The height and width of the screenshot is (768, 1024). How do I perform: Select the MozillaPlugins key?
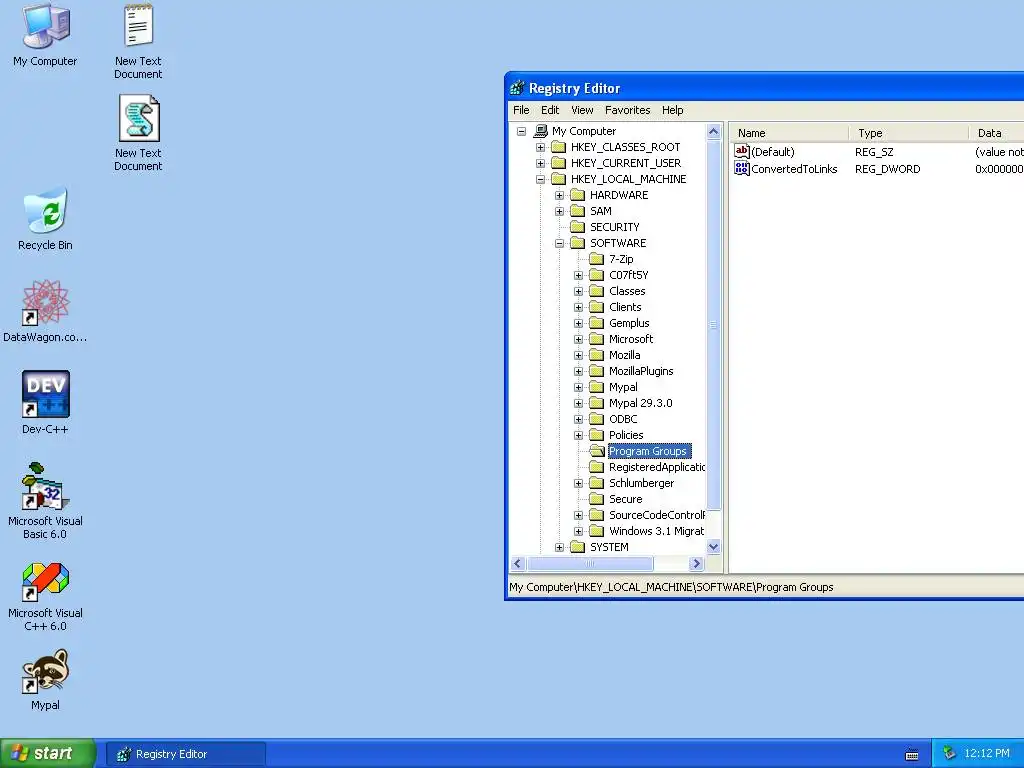641,372
